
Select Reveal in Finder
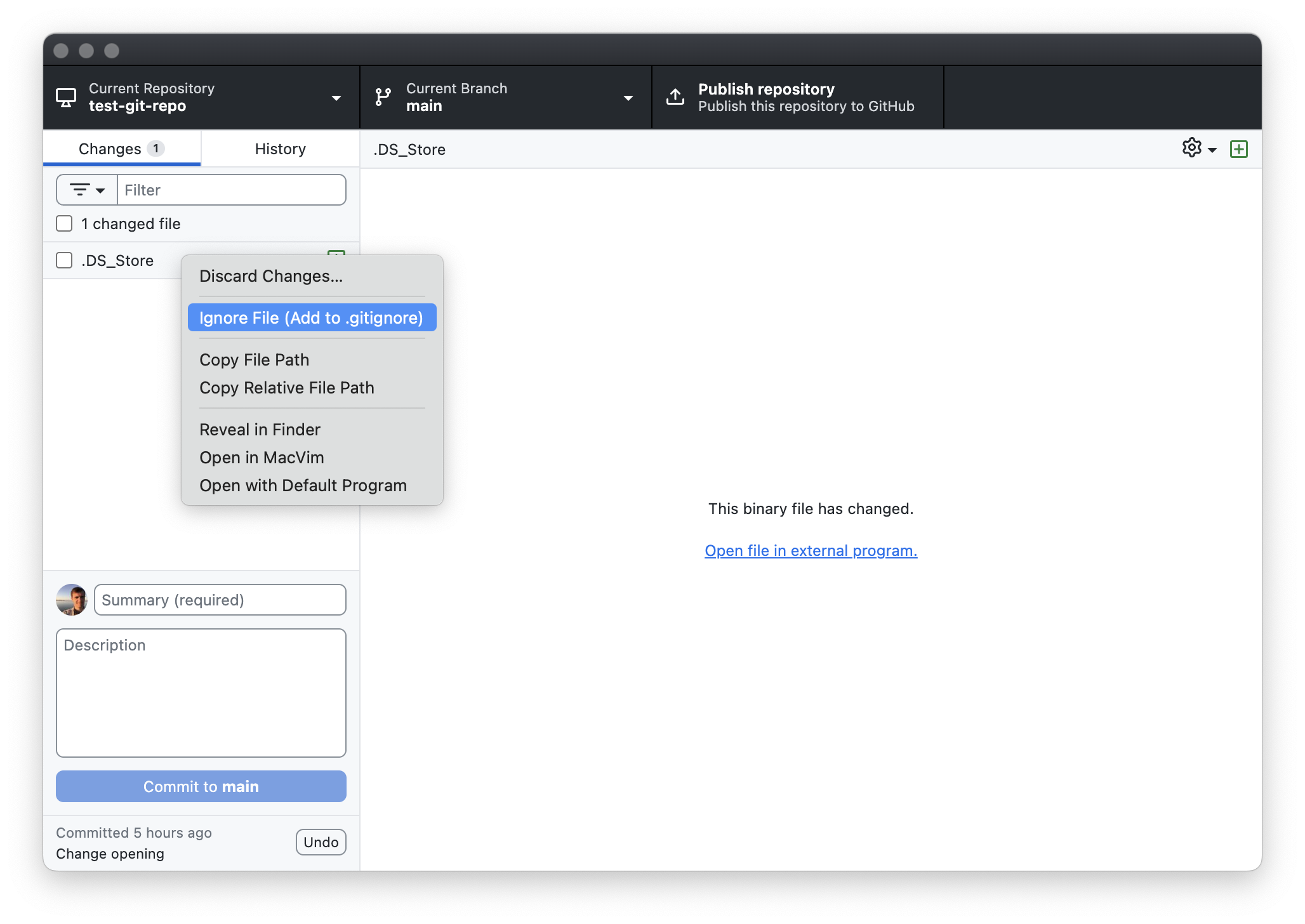point(312,430)
